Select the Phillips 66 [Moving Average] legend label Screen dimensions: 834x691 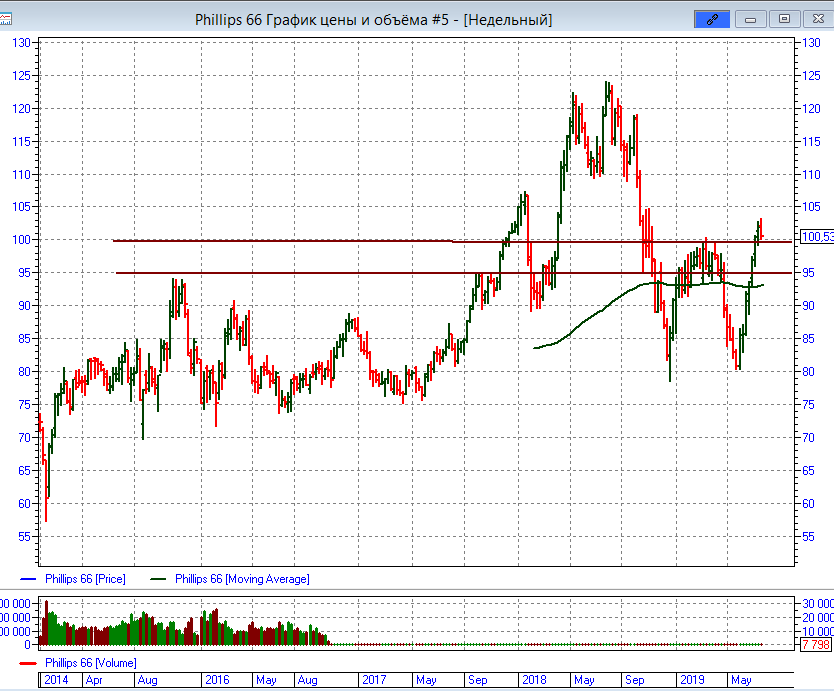click(x=242, y=579)
